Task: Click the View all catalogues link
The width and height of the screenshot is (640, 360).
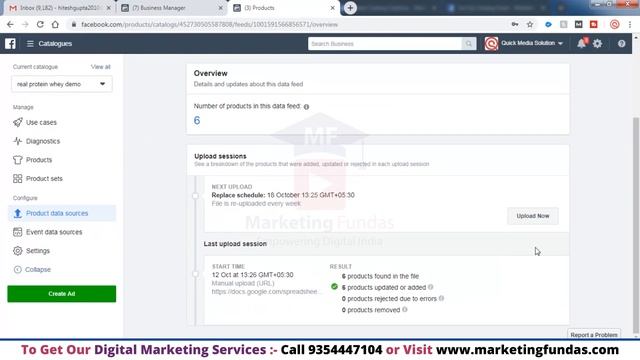Action: click(x=101, y=67)
